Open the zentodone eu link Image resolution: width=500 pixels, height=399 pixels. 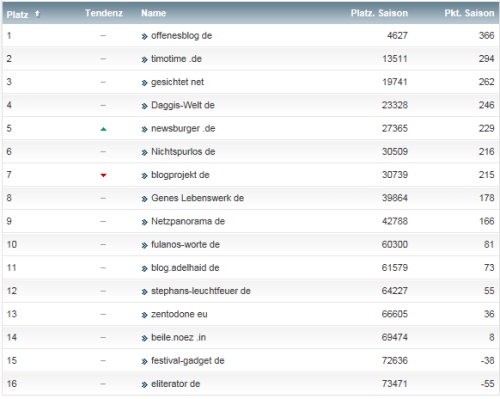click(179, 314)
